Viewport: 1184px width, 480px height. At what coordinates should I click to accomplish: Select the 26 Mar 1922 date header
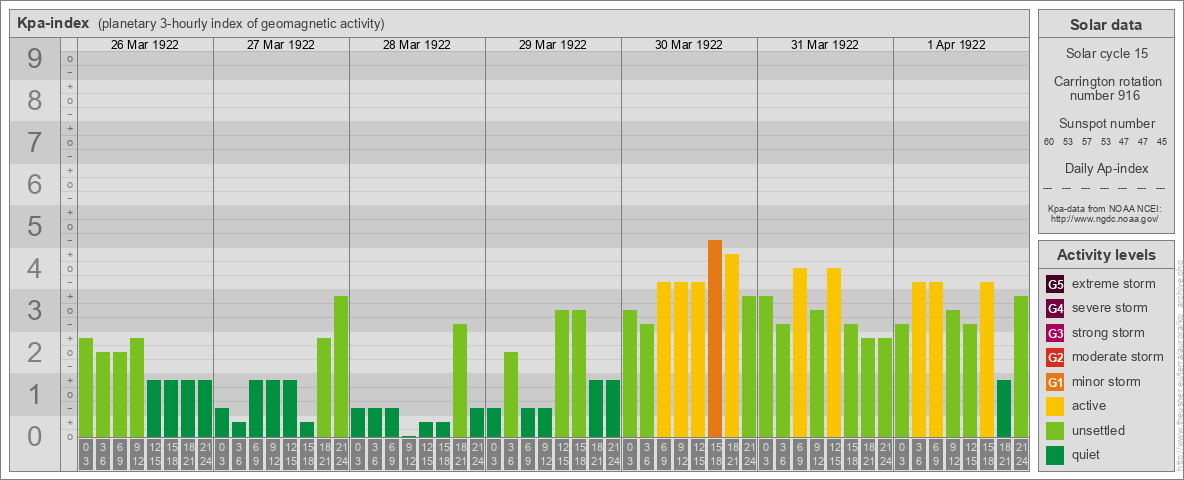pos(145,45)
